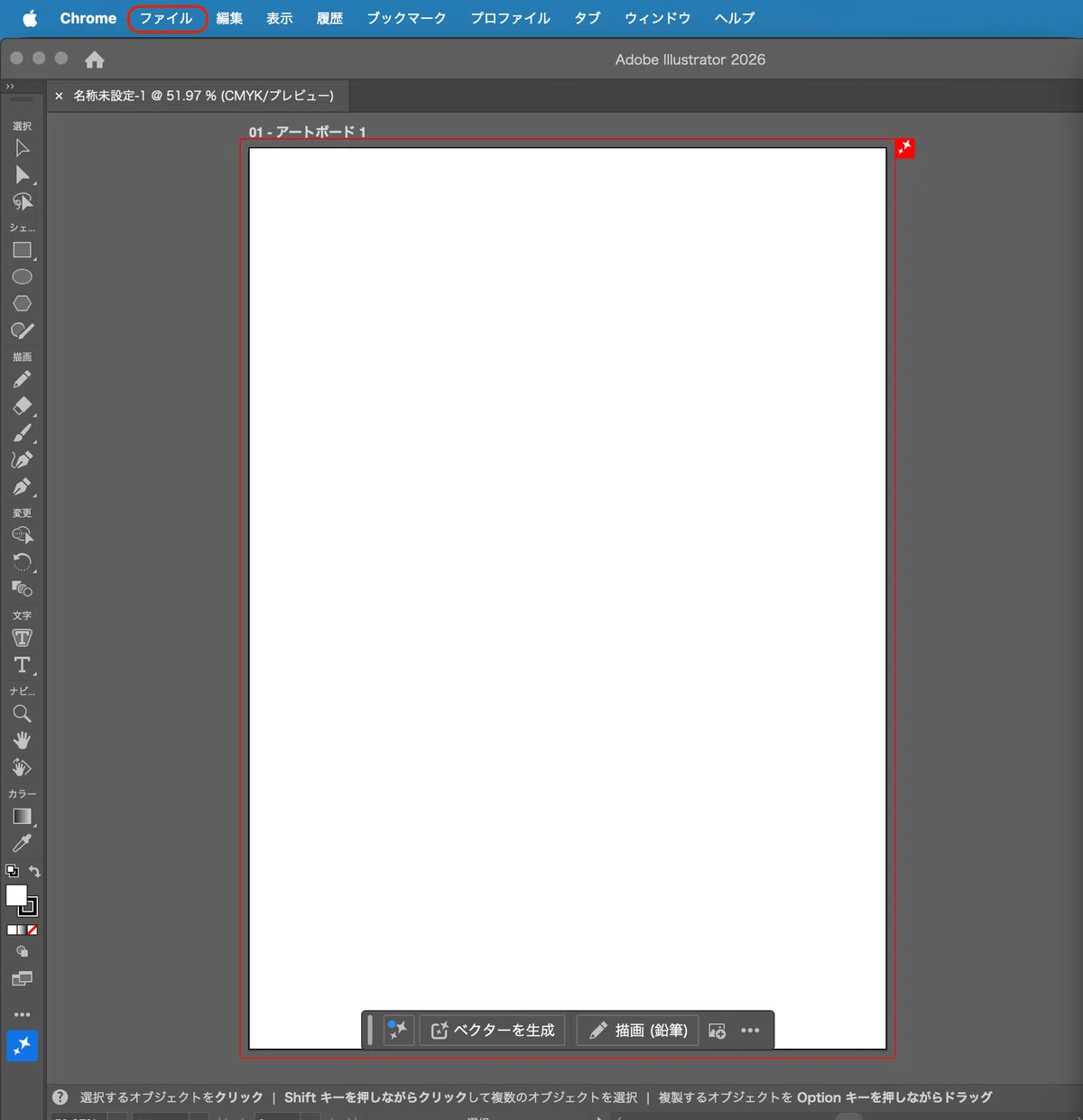Select the Zoom magnifier tool
Viewport: 1083px width, 1120px height.
(23, 714)
